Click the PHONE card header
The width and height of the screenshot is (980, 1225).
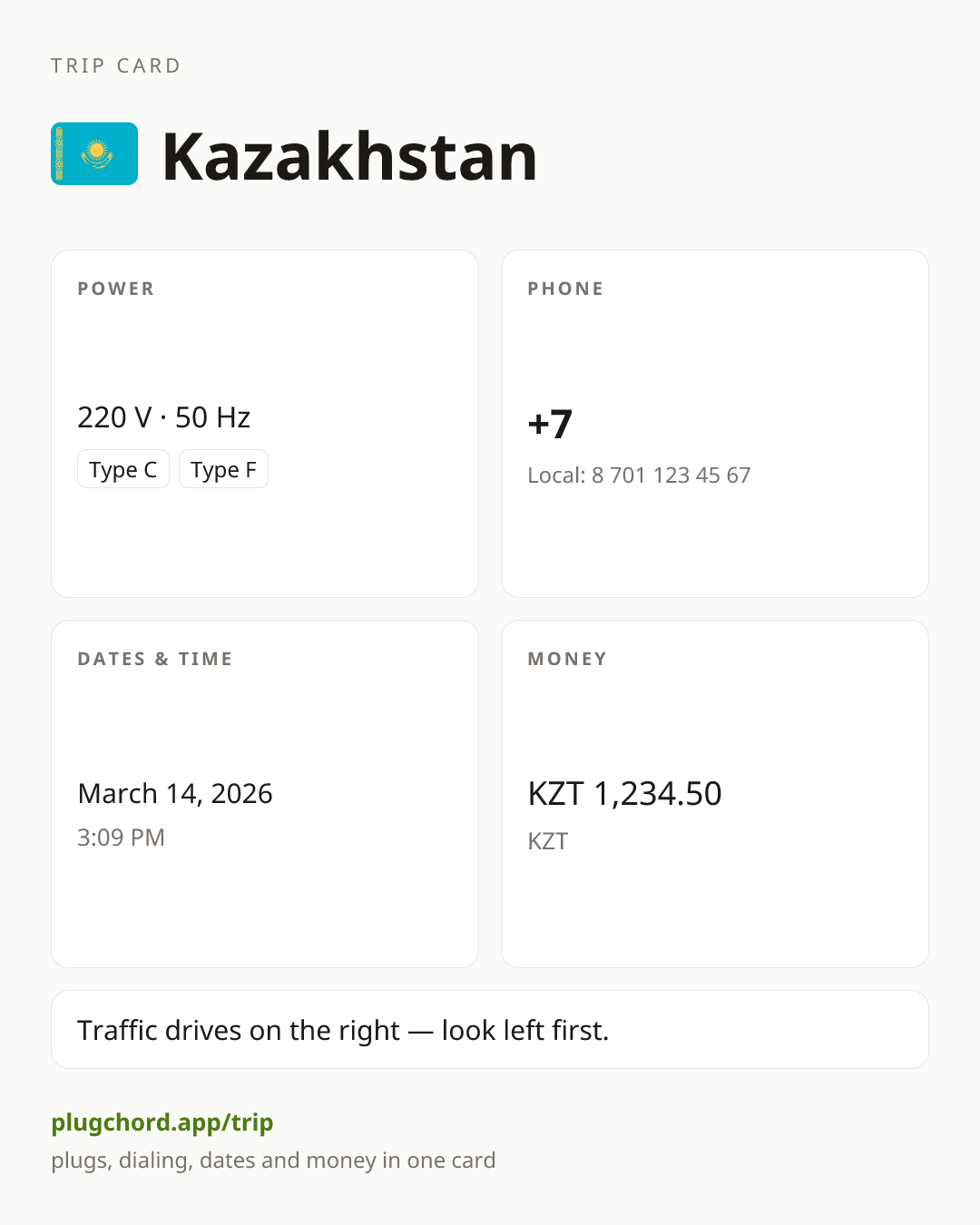(x=566, y=289)
